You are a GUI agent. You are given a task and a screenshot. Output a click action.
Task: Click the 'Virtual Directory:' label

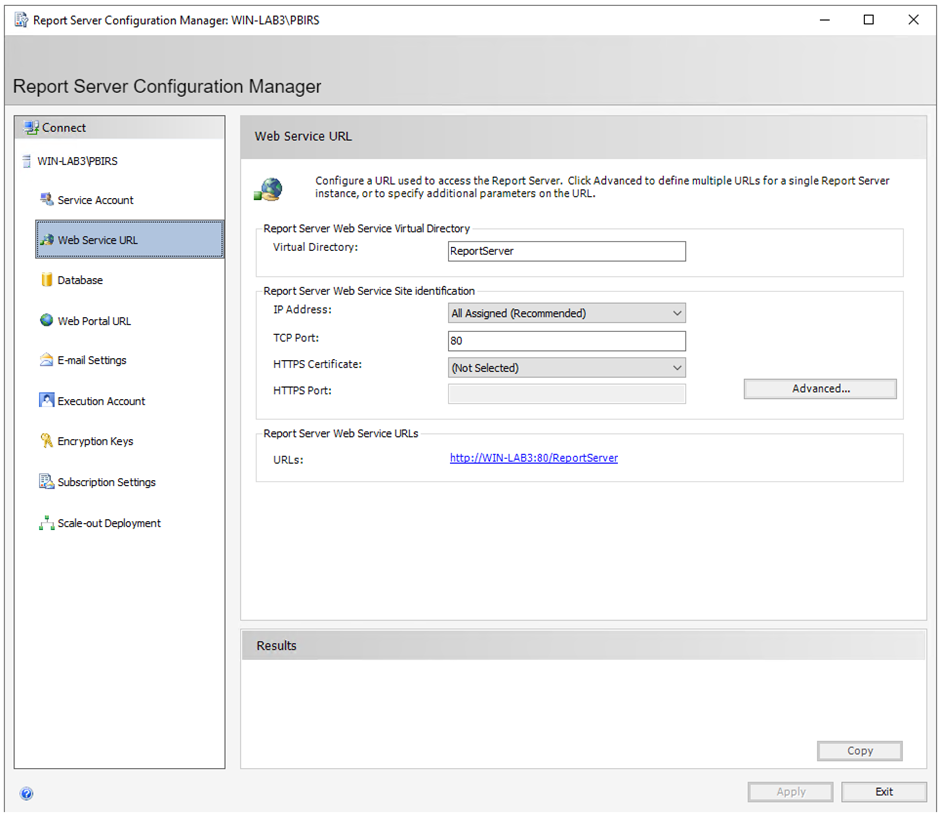[x=315, y=247]
